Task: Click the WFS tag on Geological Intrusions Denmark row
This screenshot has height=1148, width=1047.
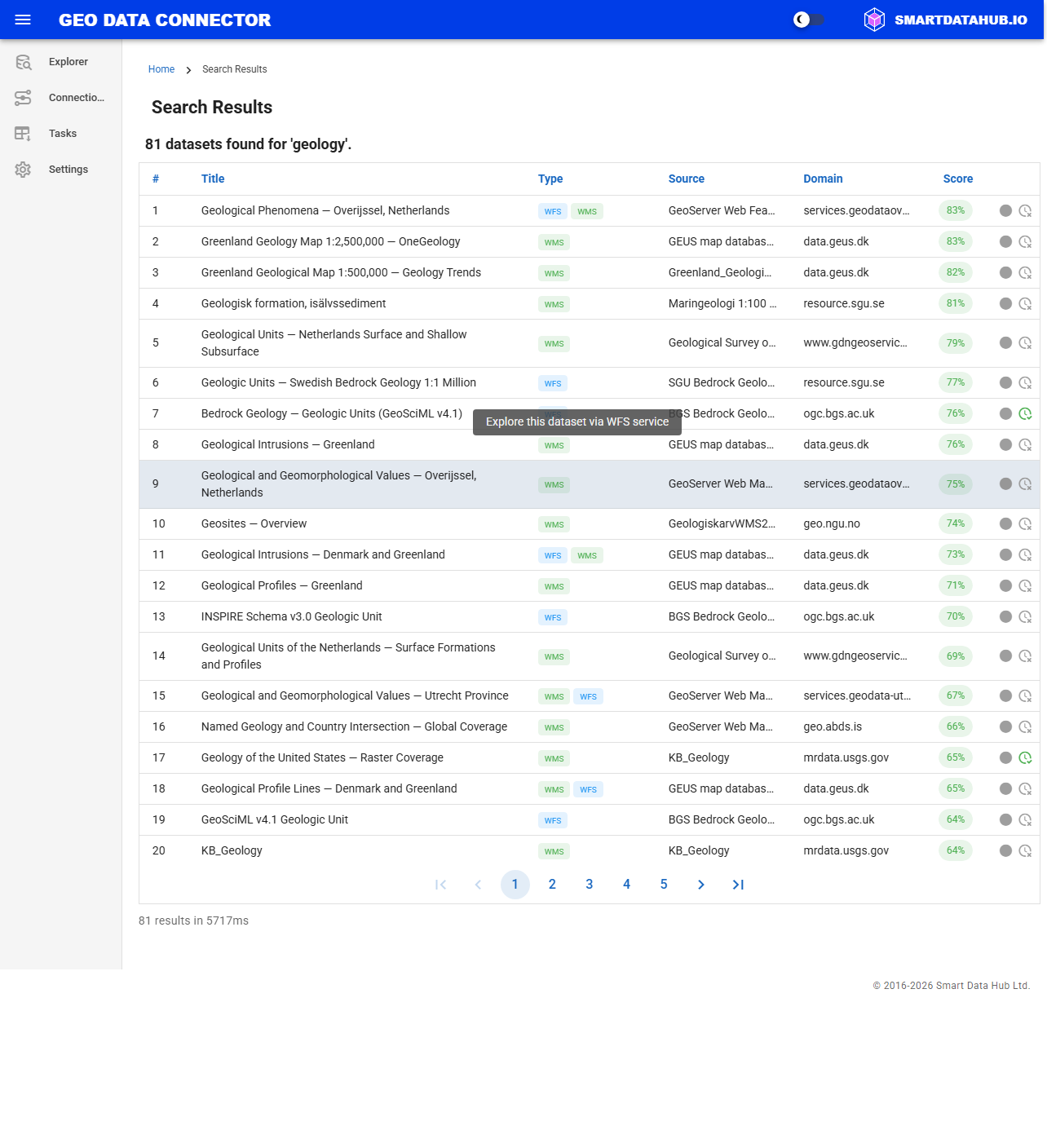Action: pyautogui.click(x=553, y=555)
